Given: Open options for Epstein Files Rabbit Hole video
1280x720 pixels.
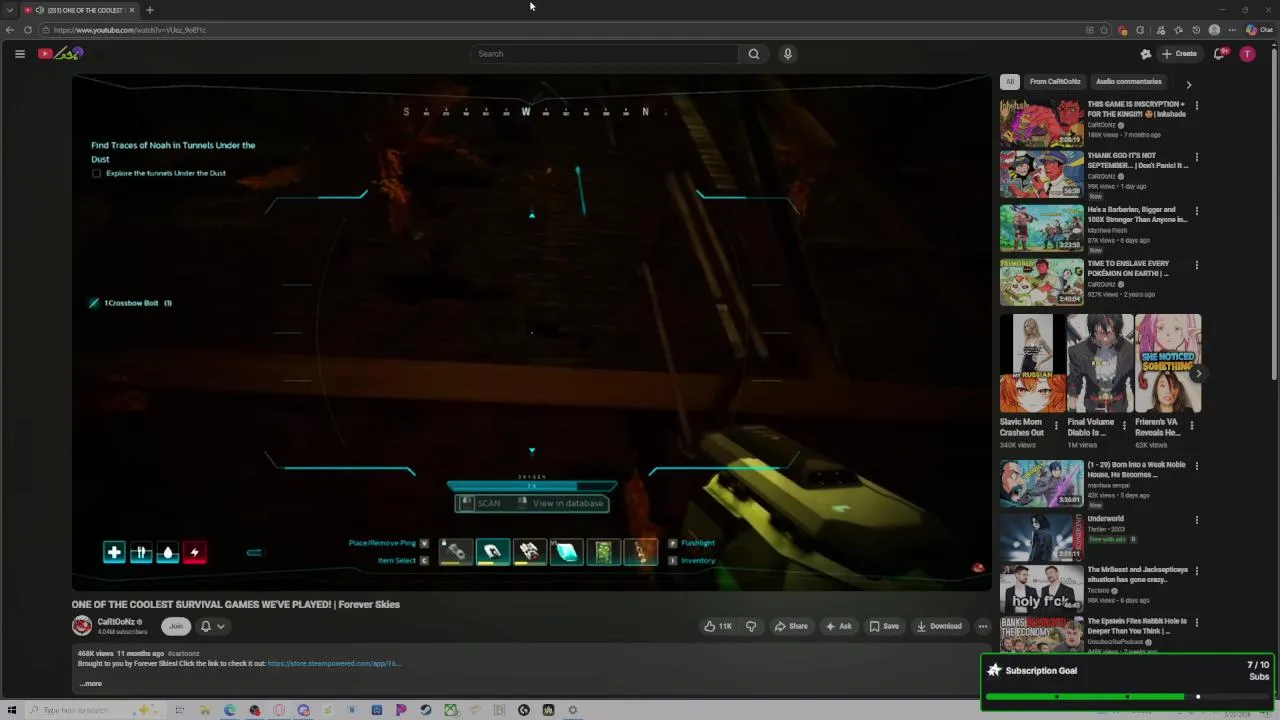Looking at the screenshot, I should pos(1196,622).
